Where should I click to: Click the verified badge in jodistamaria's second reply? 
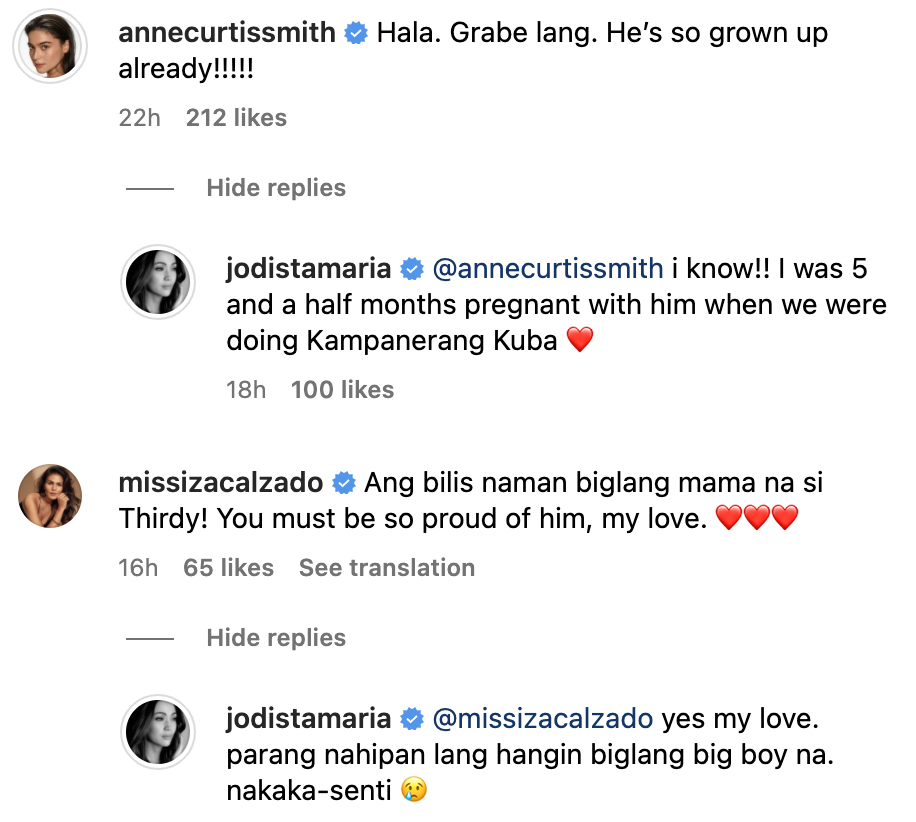pyautogui.click(x=410, y=718)
